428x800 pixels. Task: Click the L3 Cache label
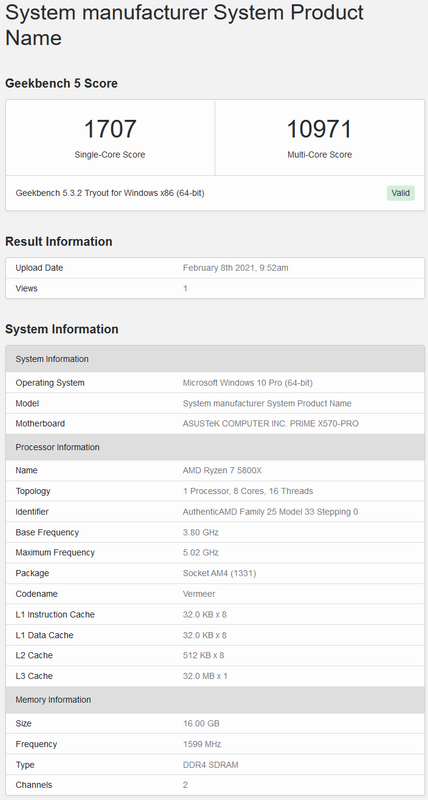(34, 676)
